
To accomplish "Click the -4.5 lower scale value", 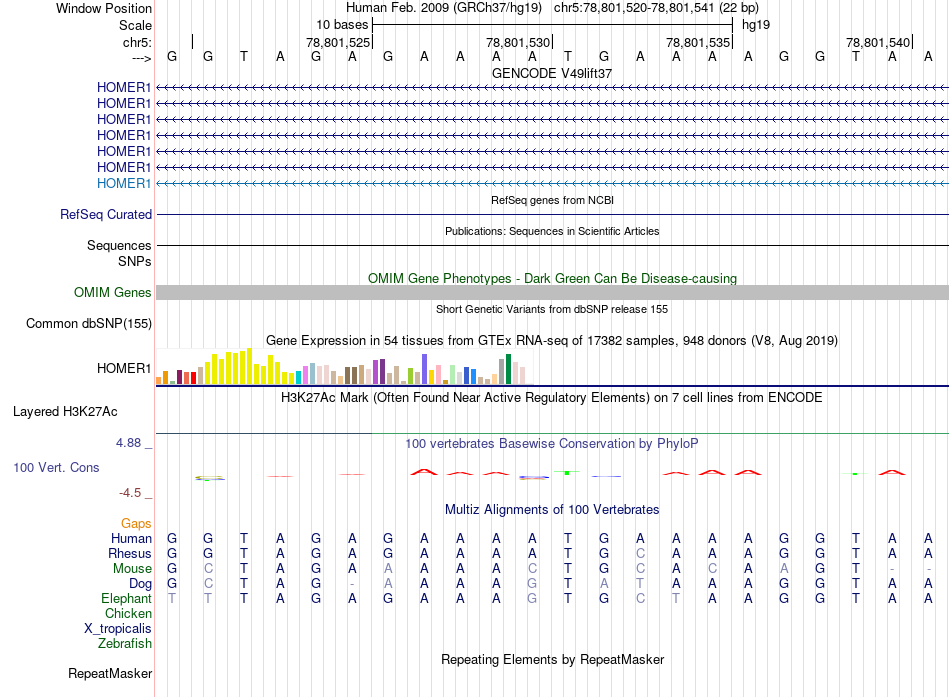I will 130,493.
